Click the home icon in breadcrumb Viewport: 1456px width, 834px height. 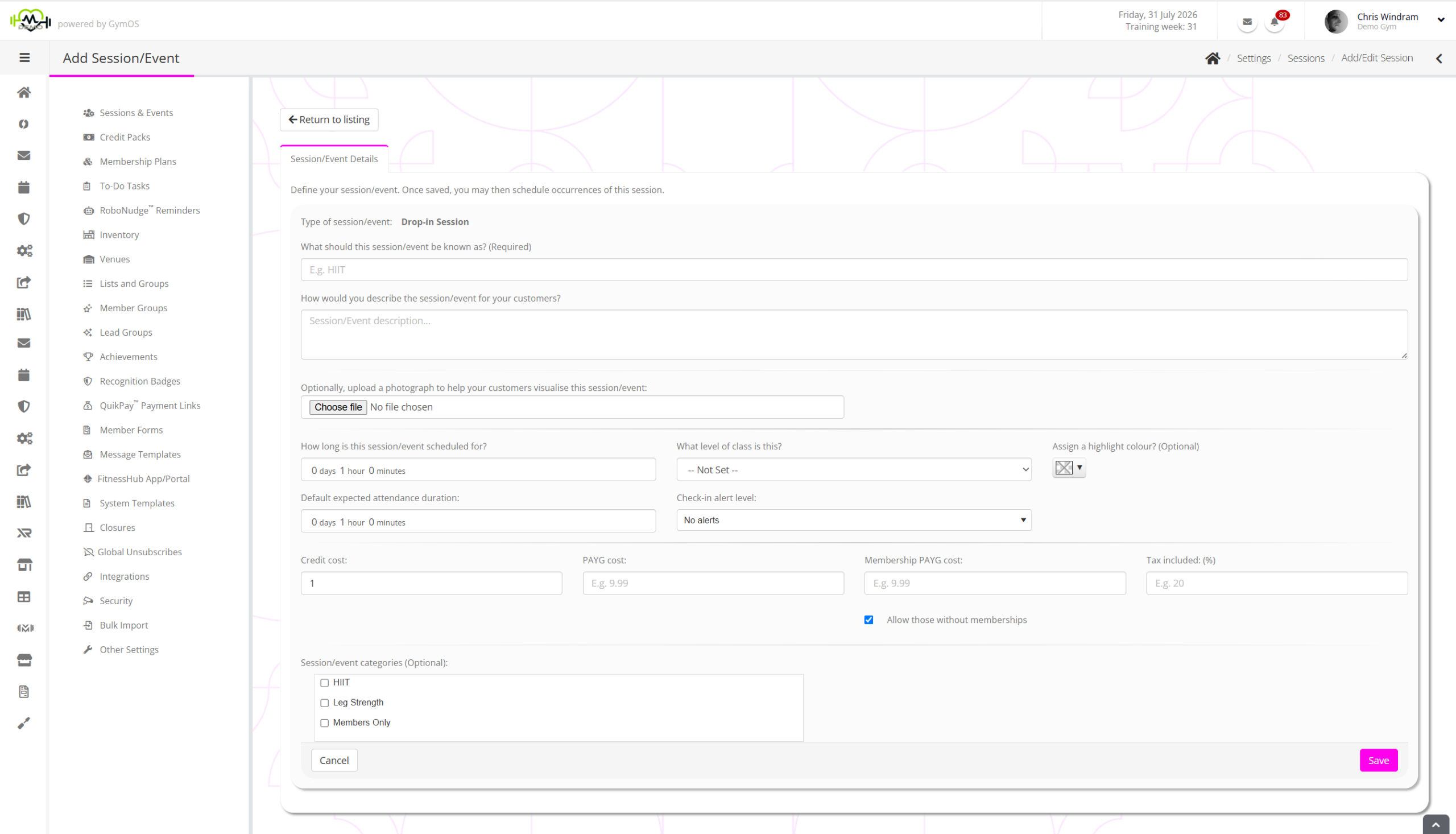click(x=1212, y=59)
